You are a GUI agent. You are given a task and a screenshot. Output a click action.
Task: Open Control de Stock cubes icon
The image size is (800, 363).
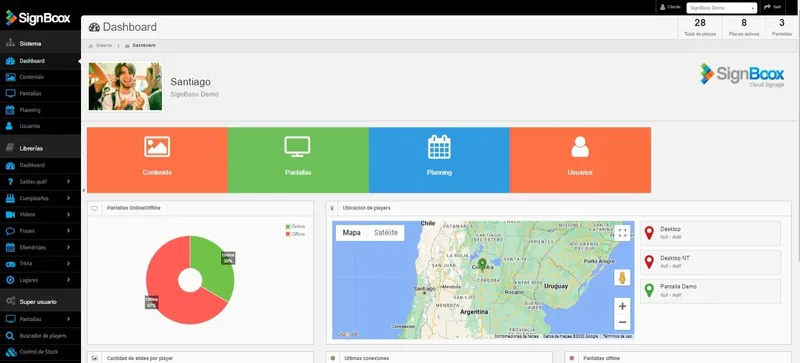(10, 352)
